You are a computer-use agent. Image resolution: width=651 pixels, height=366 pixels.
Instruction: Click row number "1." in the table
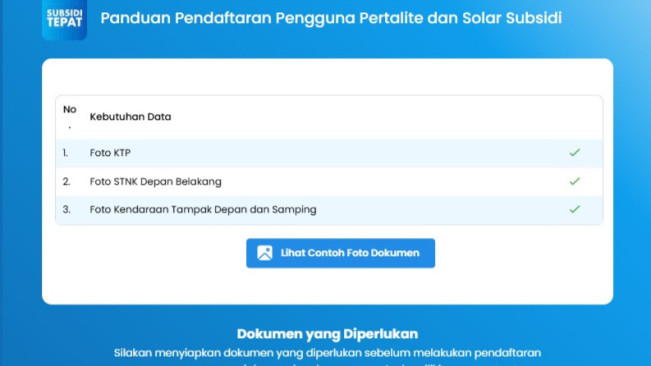(x=65, y=153)
